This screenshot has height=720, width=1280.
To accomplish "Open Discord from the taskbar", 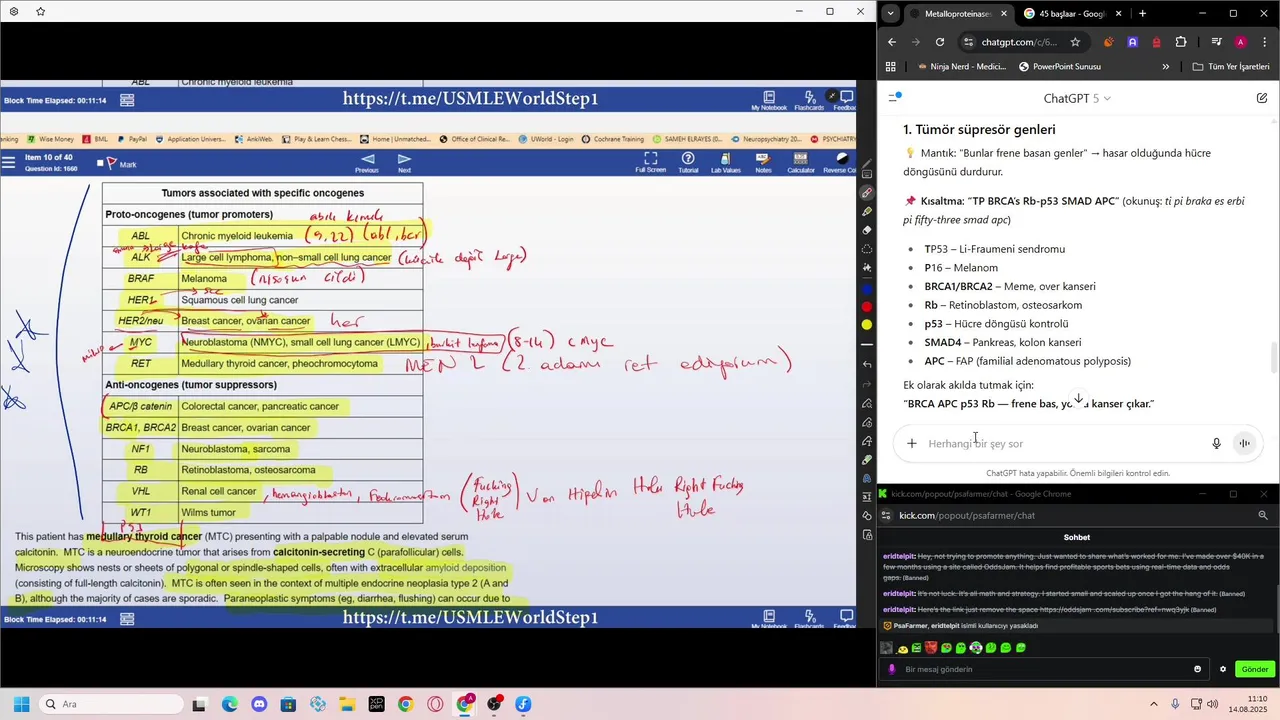I will click(x=260, y=704).
